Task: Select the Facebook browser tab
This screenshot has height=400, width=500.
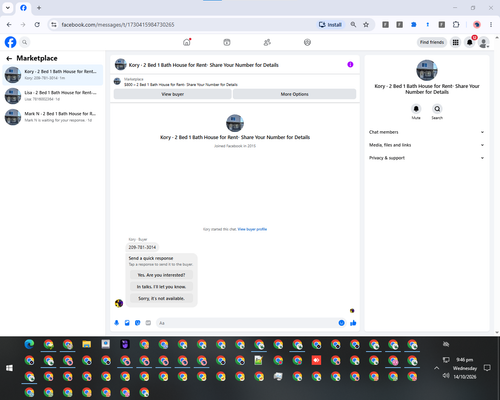Action: [x=23, y=8]
